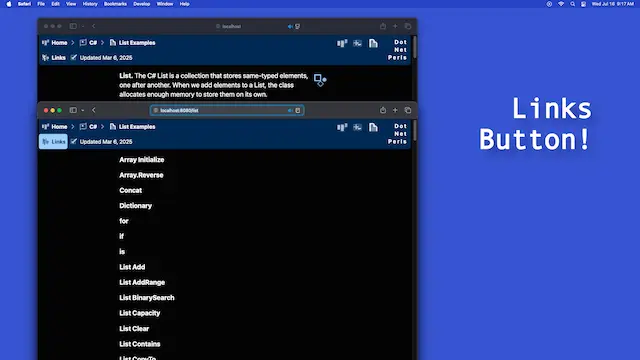640x360 pixels.
Task: Show tab overview in back Safari window
Action: (408, 26)
